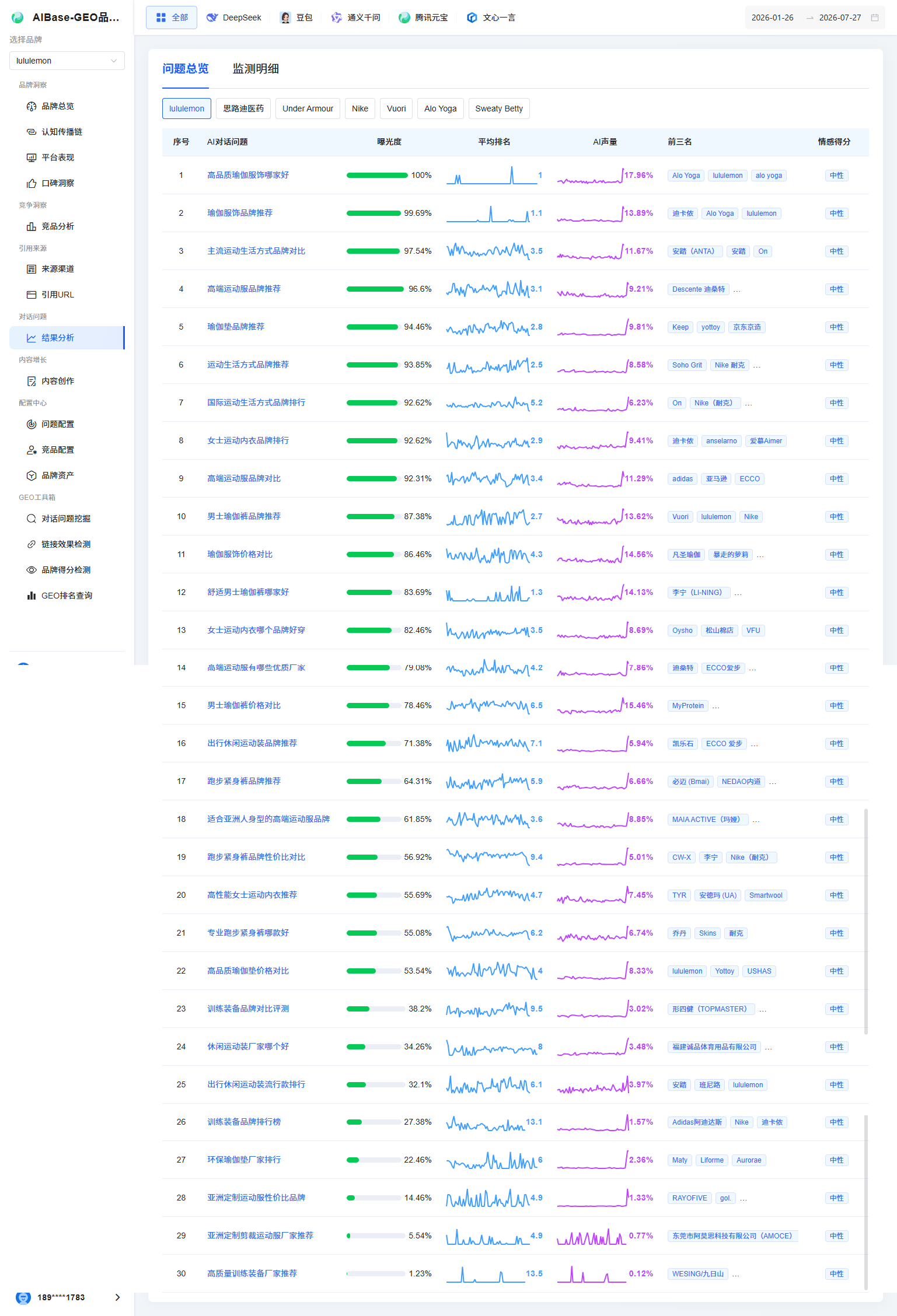Image resolution: width=897 pixels, height=1316 pixels.
Task: Open the lululemon brand dropdown
Action: 67,61
